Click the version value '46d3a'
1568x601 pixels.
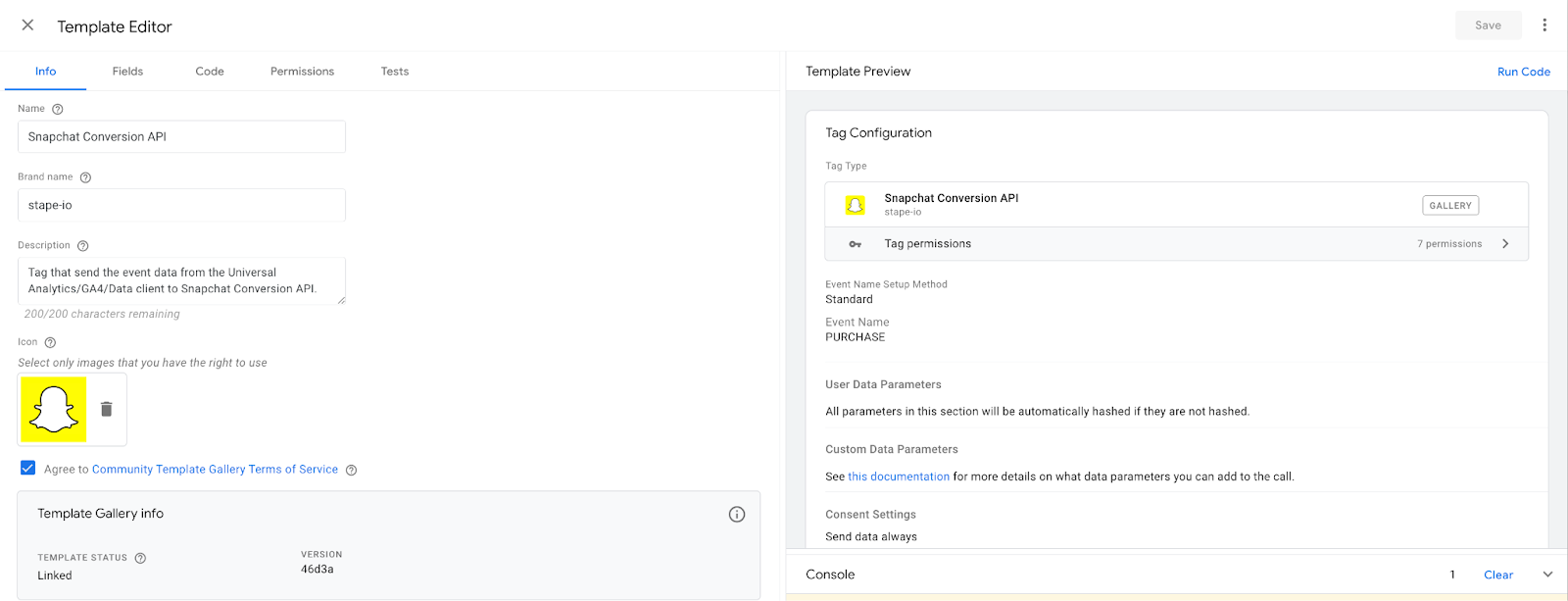[318, 570]
